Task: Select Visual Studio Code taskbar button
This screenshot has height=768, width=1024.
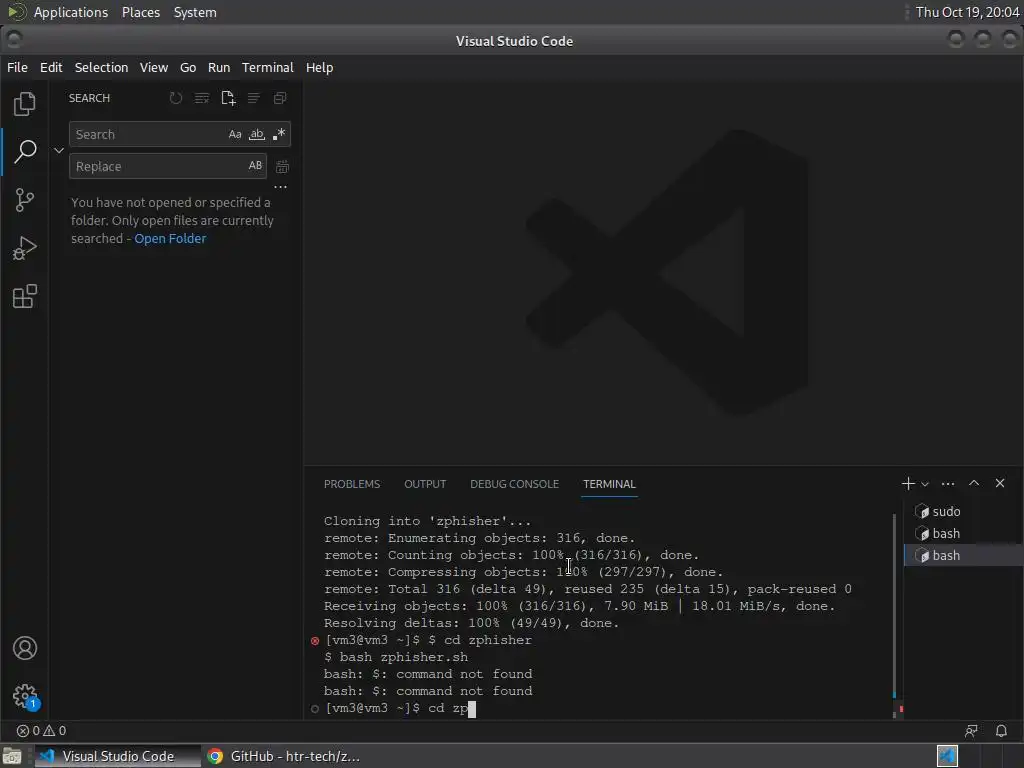Action: click(x=118, y=756)
